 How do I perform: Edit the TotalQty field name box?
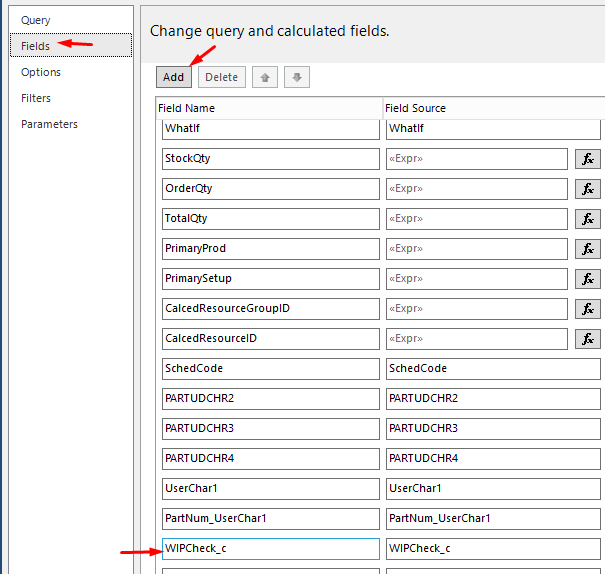tap(271, 219)
